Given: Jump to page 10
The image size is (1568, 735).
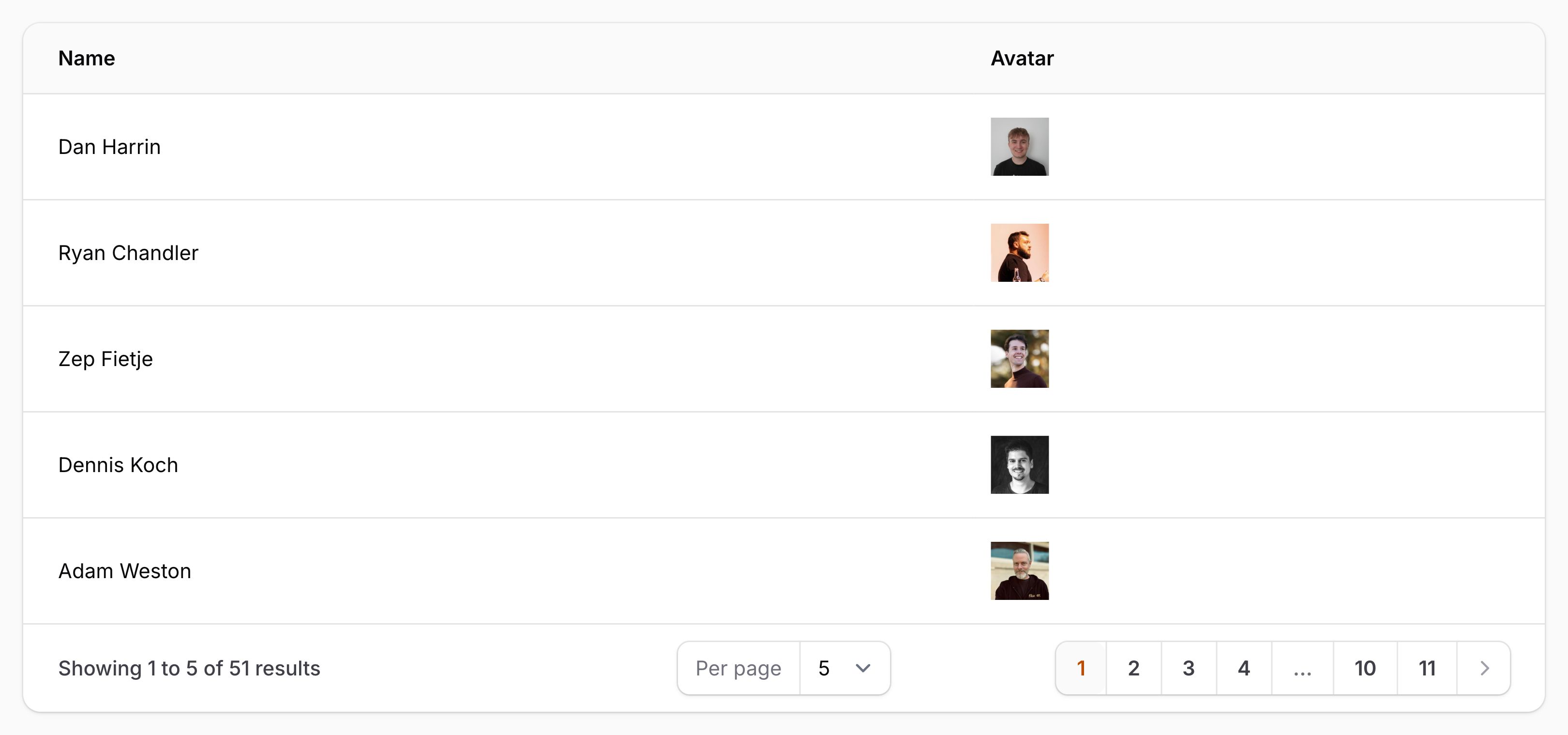Looking at the screenshot, I should tap(1365, 668).
